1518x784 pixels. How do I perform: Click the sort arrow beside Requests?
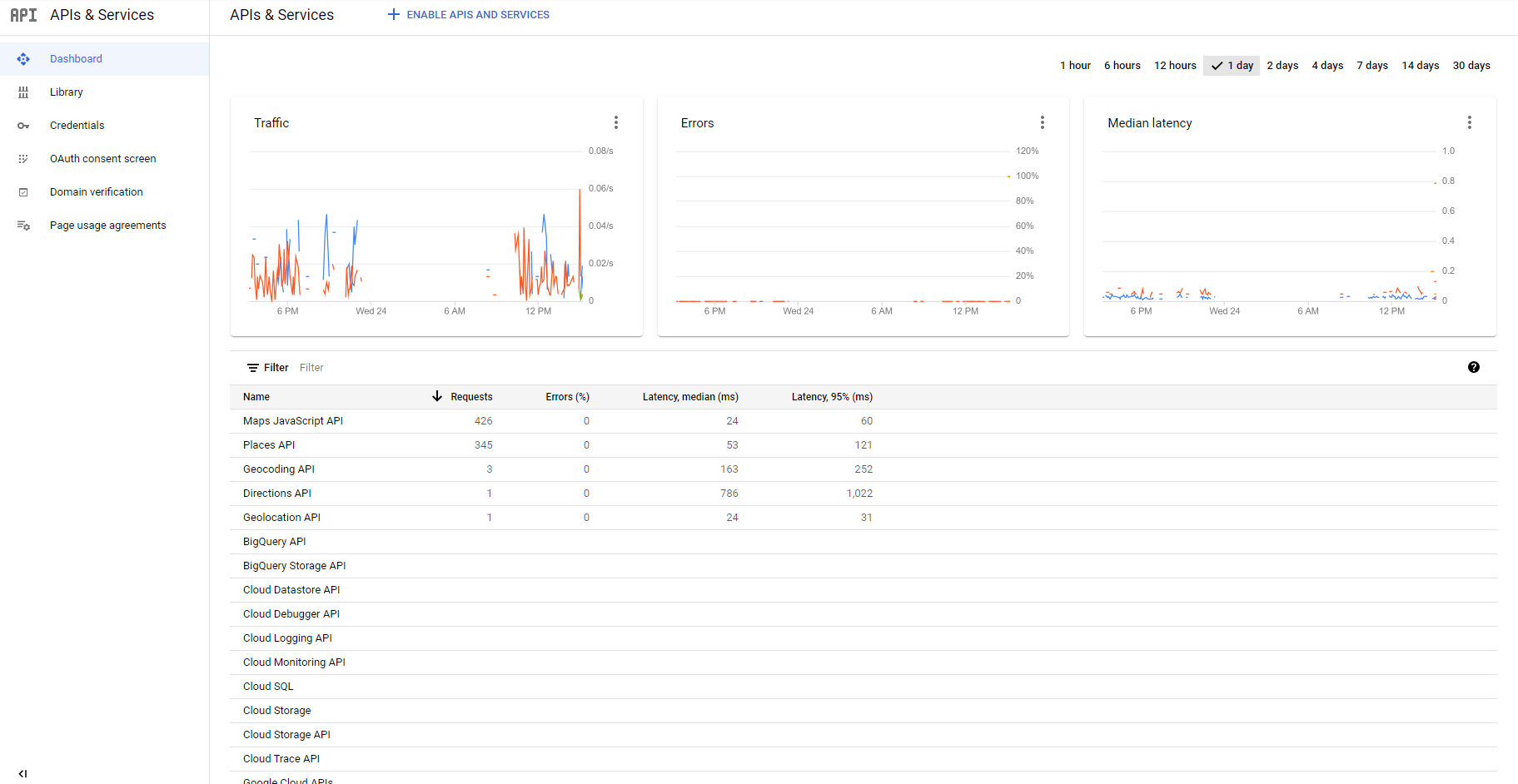point(437,396)
